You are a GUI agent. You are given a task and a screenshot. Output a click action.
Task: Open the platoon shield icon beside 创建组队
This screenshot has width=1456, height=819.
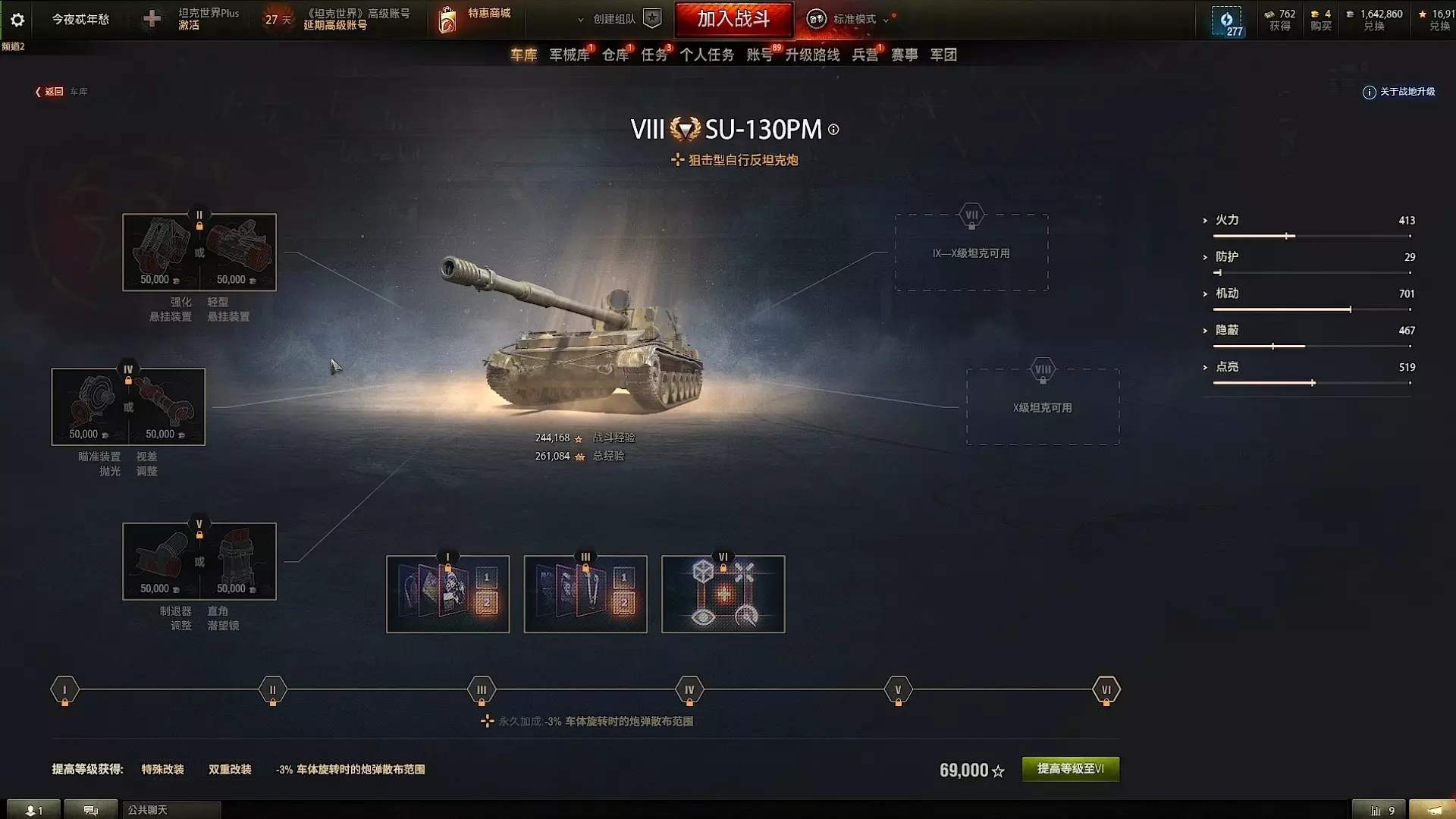(x=652, y=19)
